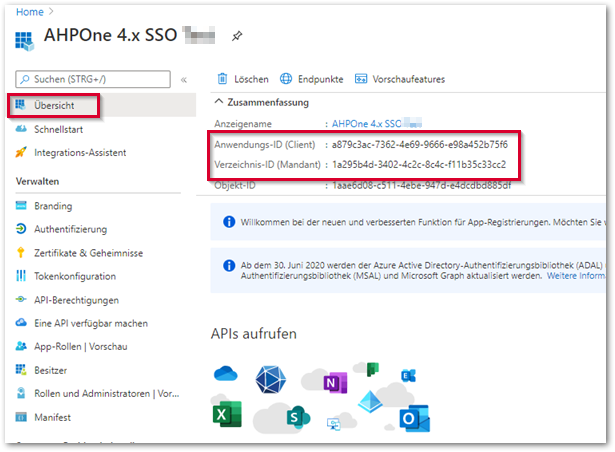
Task: Click the Tokenkonfiguration bars icon
Action: 21,276
